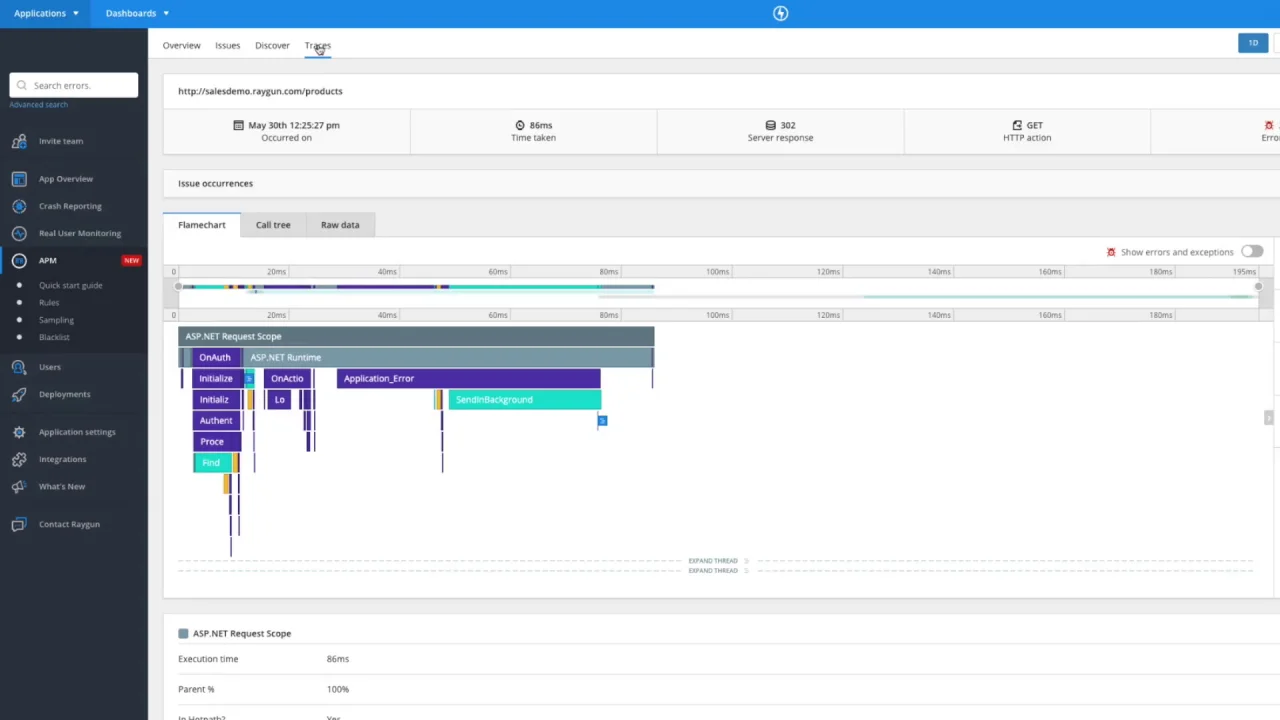Click the server icon beside 302
This screenshot has height=720, width=1280.
[770, 125]
